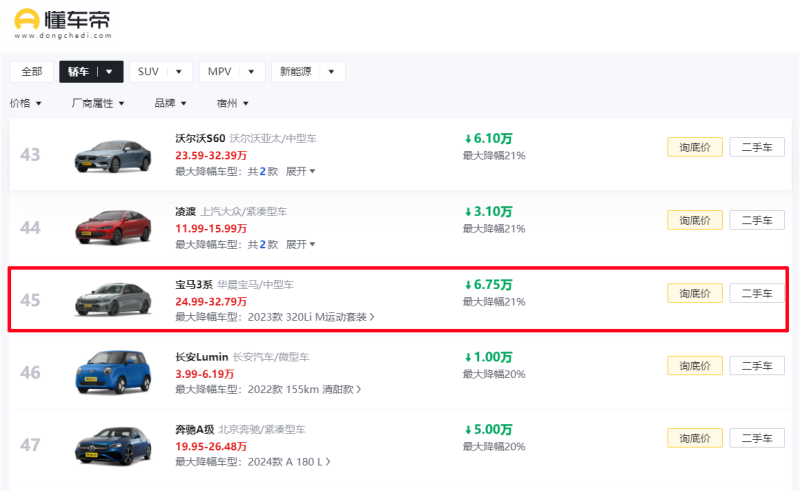Image resolution: width=800 pixels, height=491 pixels.
Task: Click 二手车 button for 宝马3系
Action: (756, 293)
